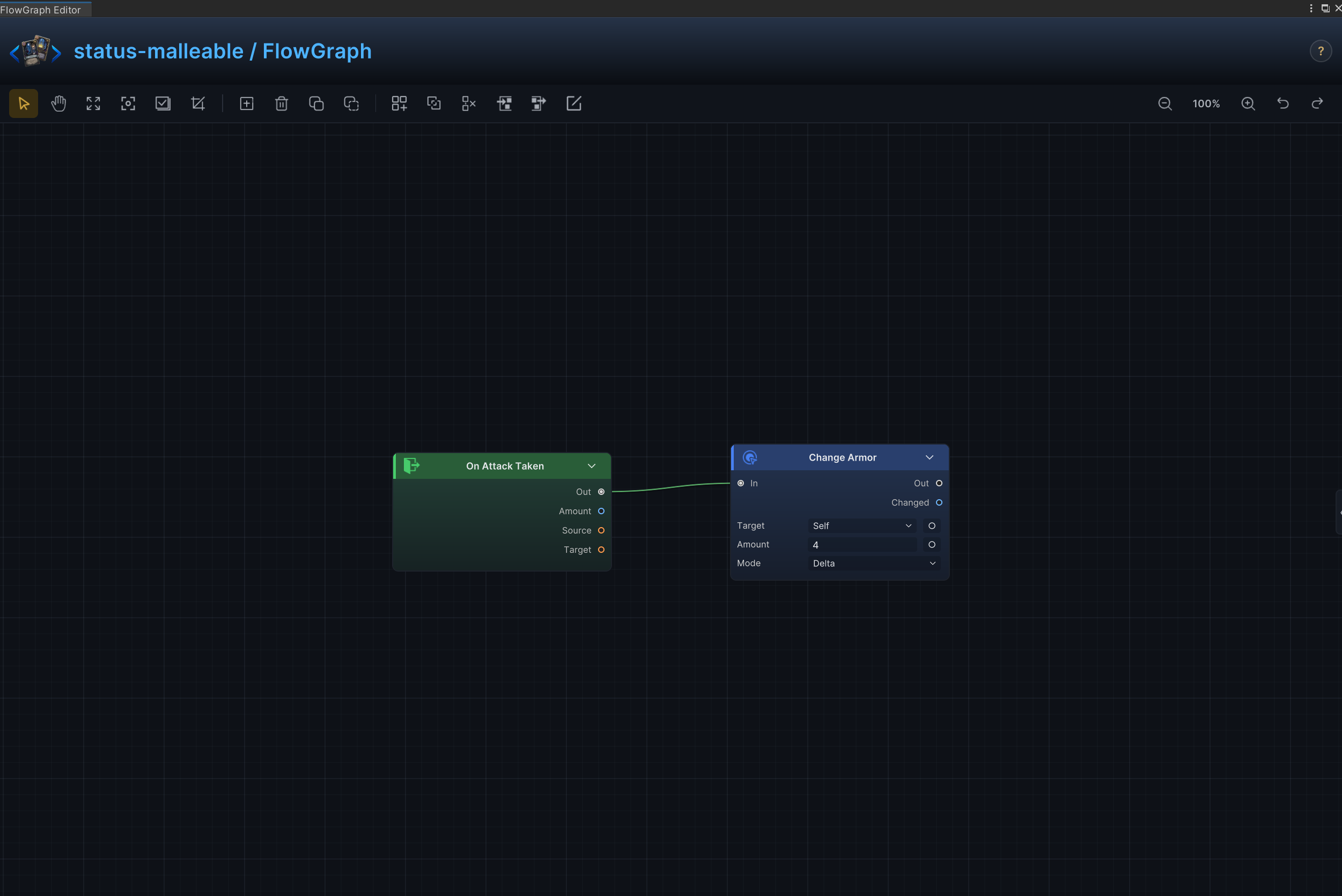
Task: Click the fit-to-screen expand arrows icon
Action: coord(93,103)
